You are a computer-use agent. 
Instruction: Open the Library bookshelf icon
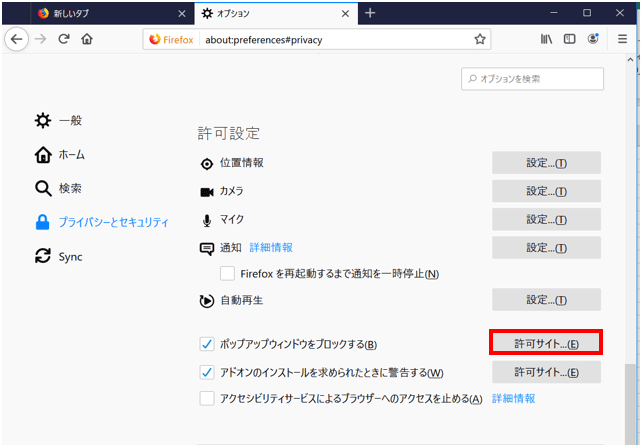546,39
